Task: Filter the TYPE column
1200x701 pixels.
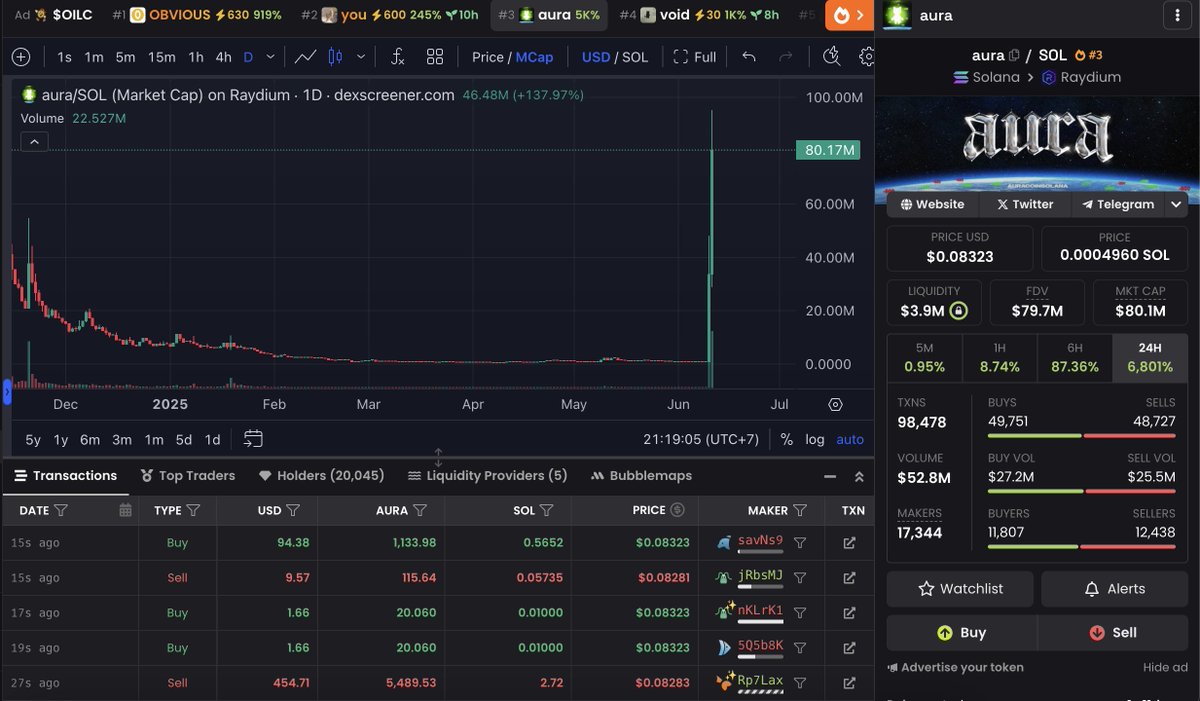Action: coord(193,510)
